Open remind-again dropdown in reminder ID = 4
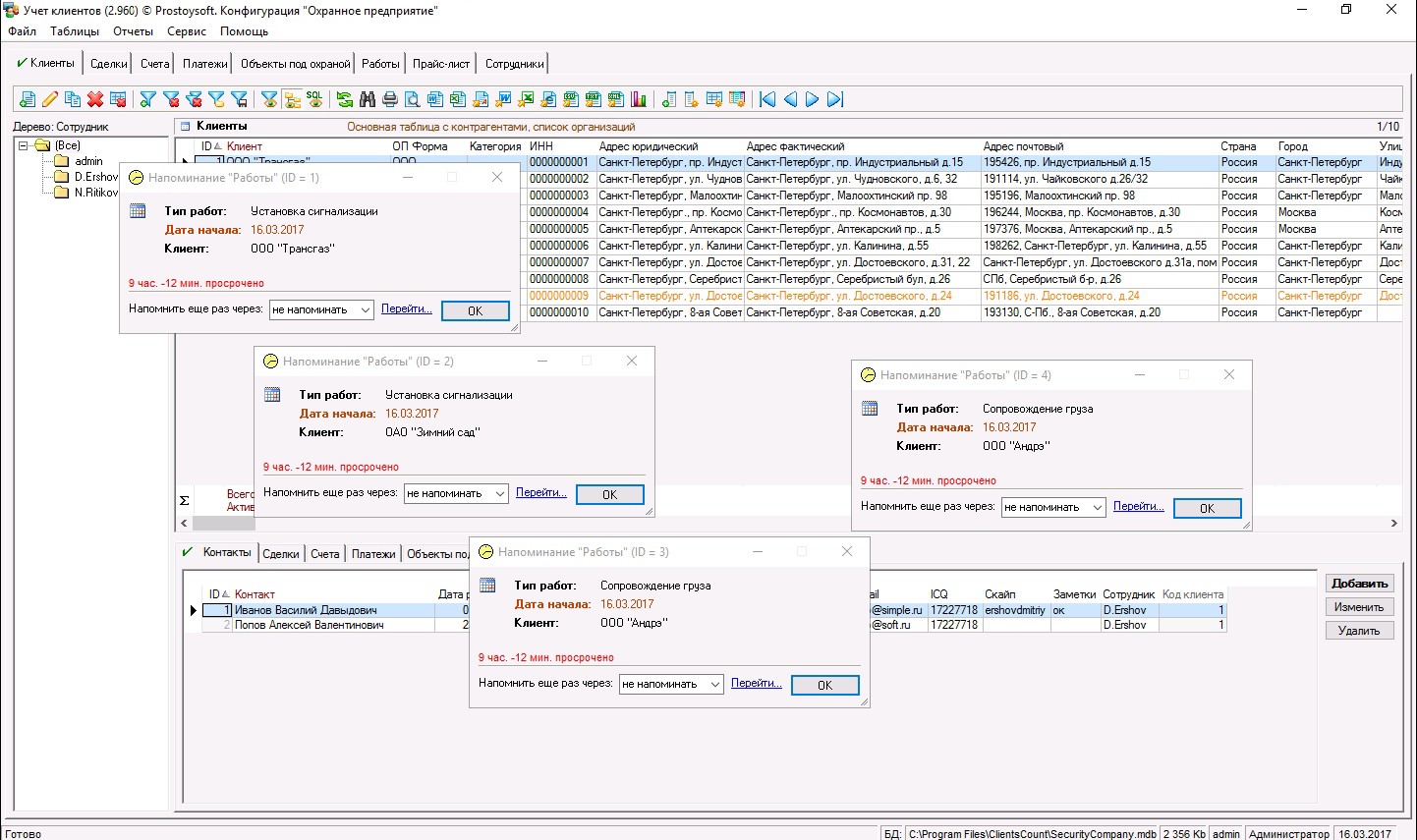Screen dimensions: 1417x840 [x=1097, y=508]
